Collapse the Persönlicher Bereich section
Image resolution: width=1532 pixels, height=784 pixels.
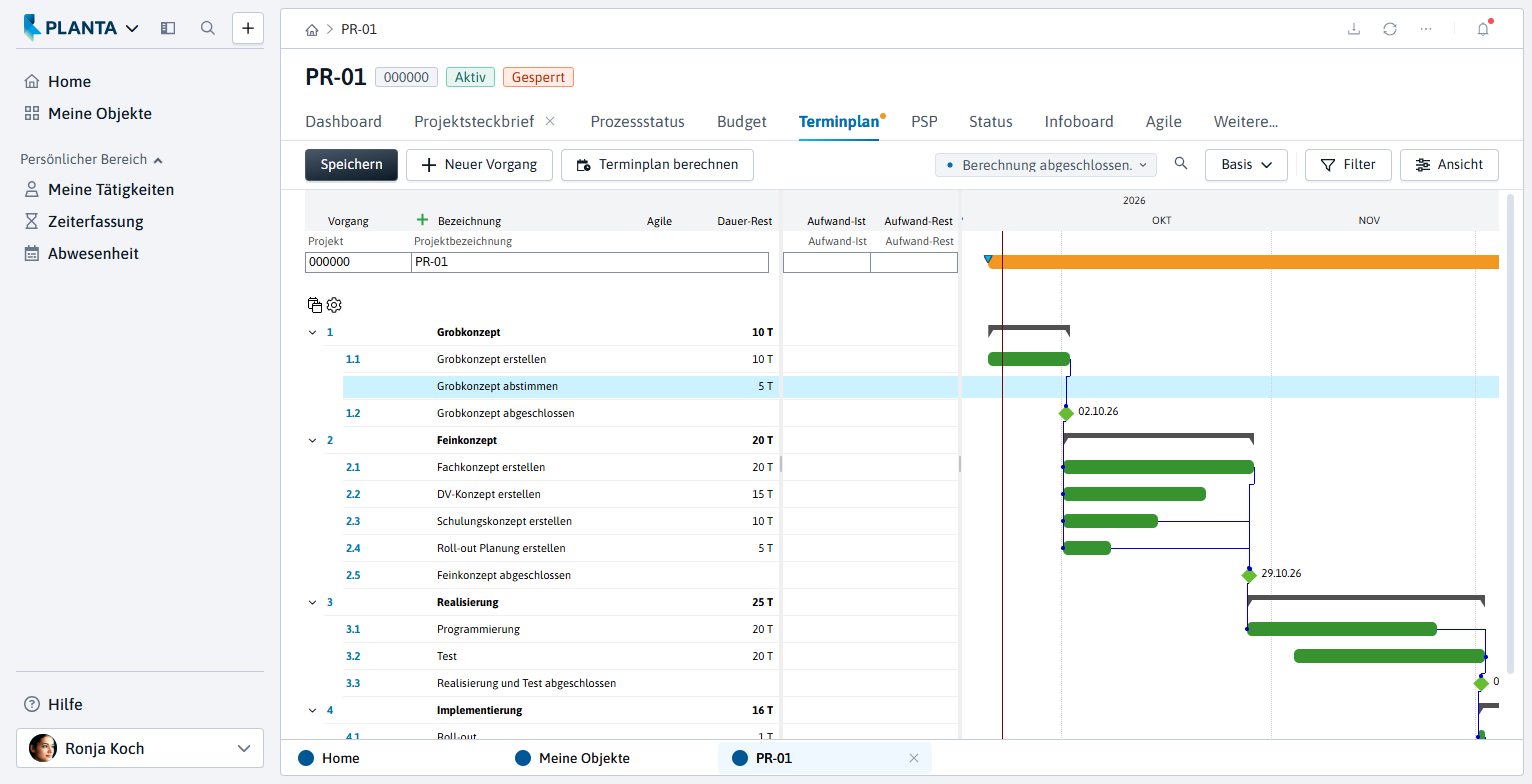point(158,159)
